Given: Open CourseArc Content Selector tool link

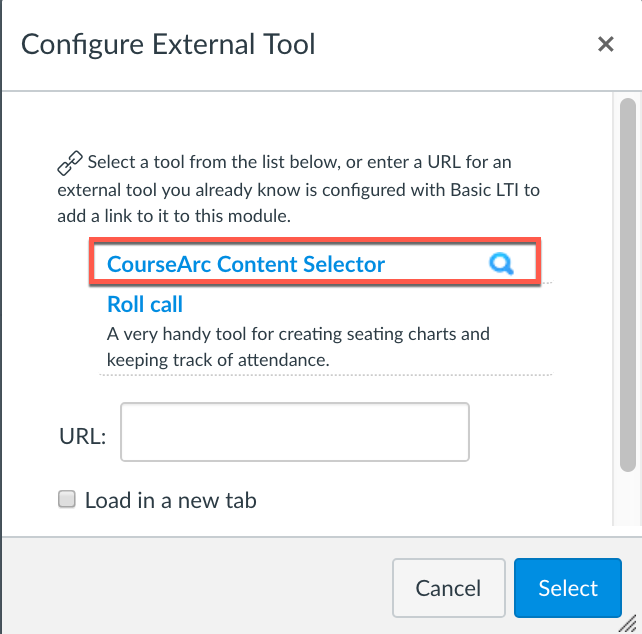Looking at the screenshot, I should tap(246, 264).
